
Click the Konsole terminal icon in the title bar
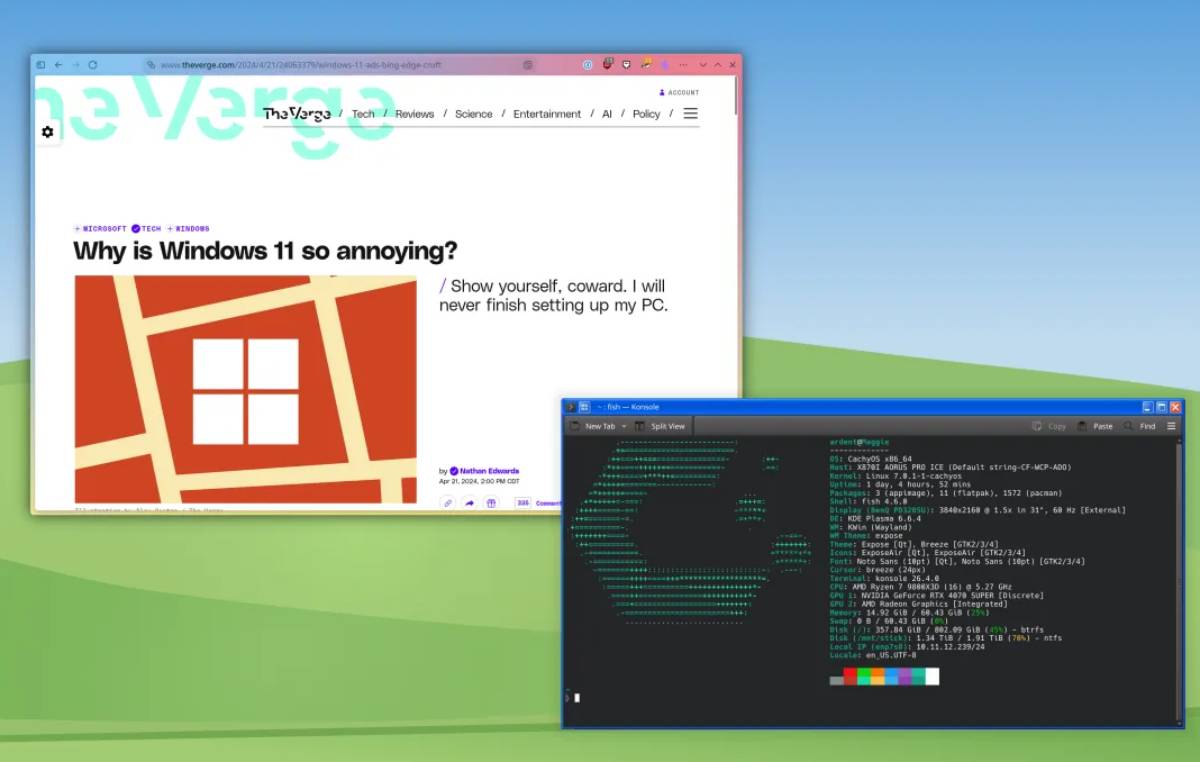[x=570, y=407]
